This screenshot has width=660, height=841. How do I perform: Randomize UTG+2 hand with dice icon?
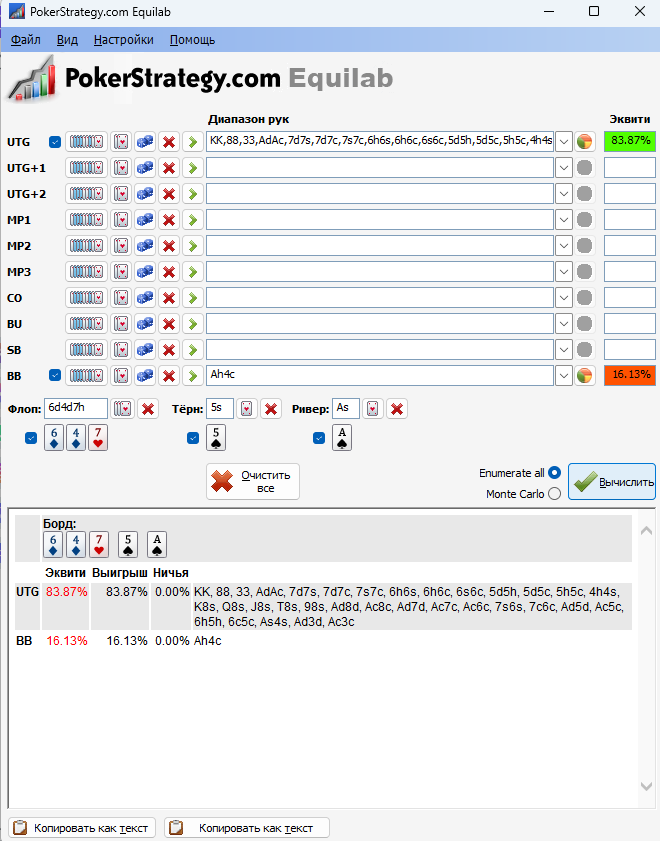tap(145, 194)
